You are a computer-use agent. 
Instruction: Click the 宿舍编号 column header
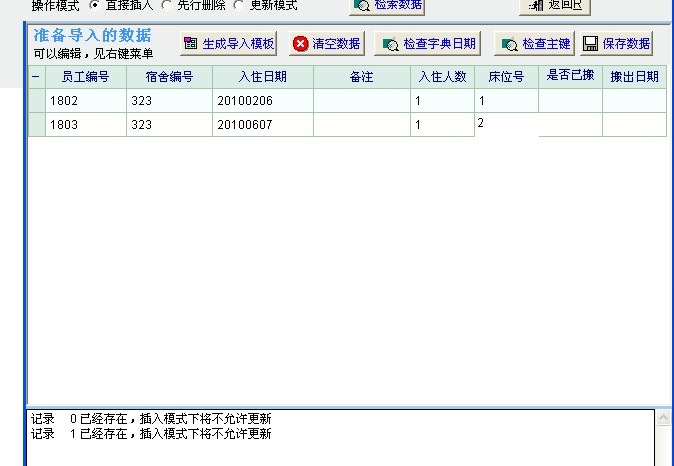click(169, 77)
